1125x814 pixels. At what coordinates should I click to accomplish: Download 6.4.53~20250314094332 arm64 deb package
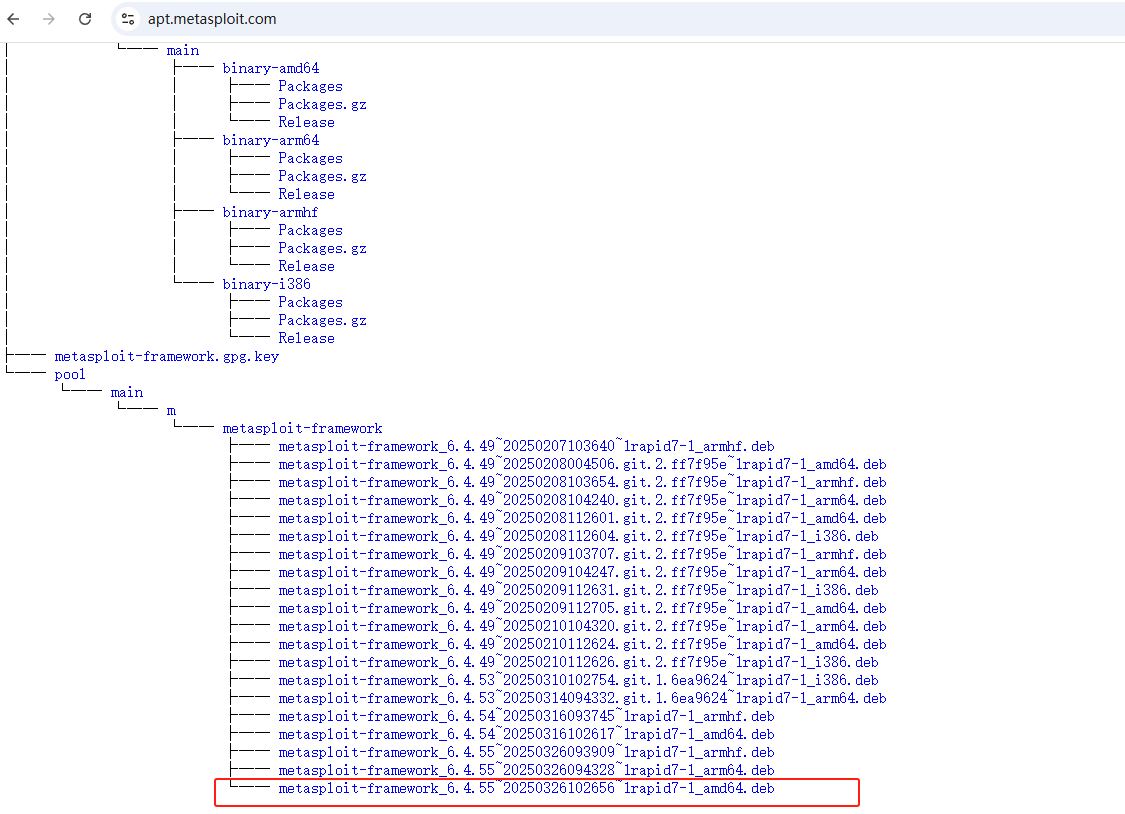click(582, 698)
